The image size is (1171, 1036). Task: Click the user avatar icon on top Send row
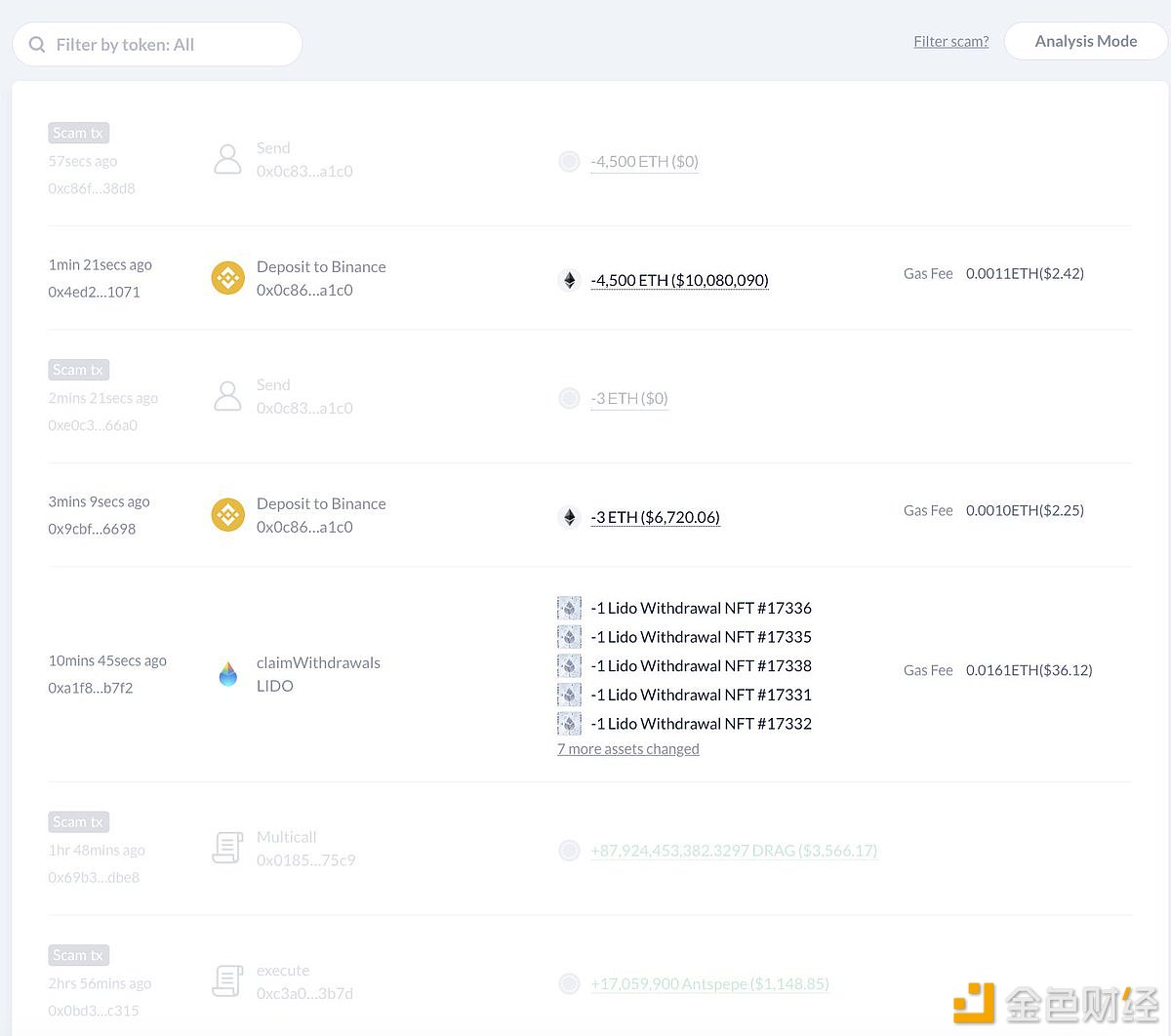(x=227, y=159)
